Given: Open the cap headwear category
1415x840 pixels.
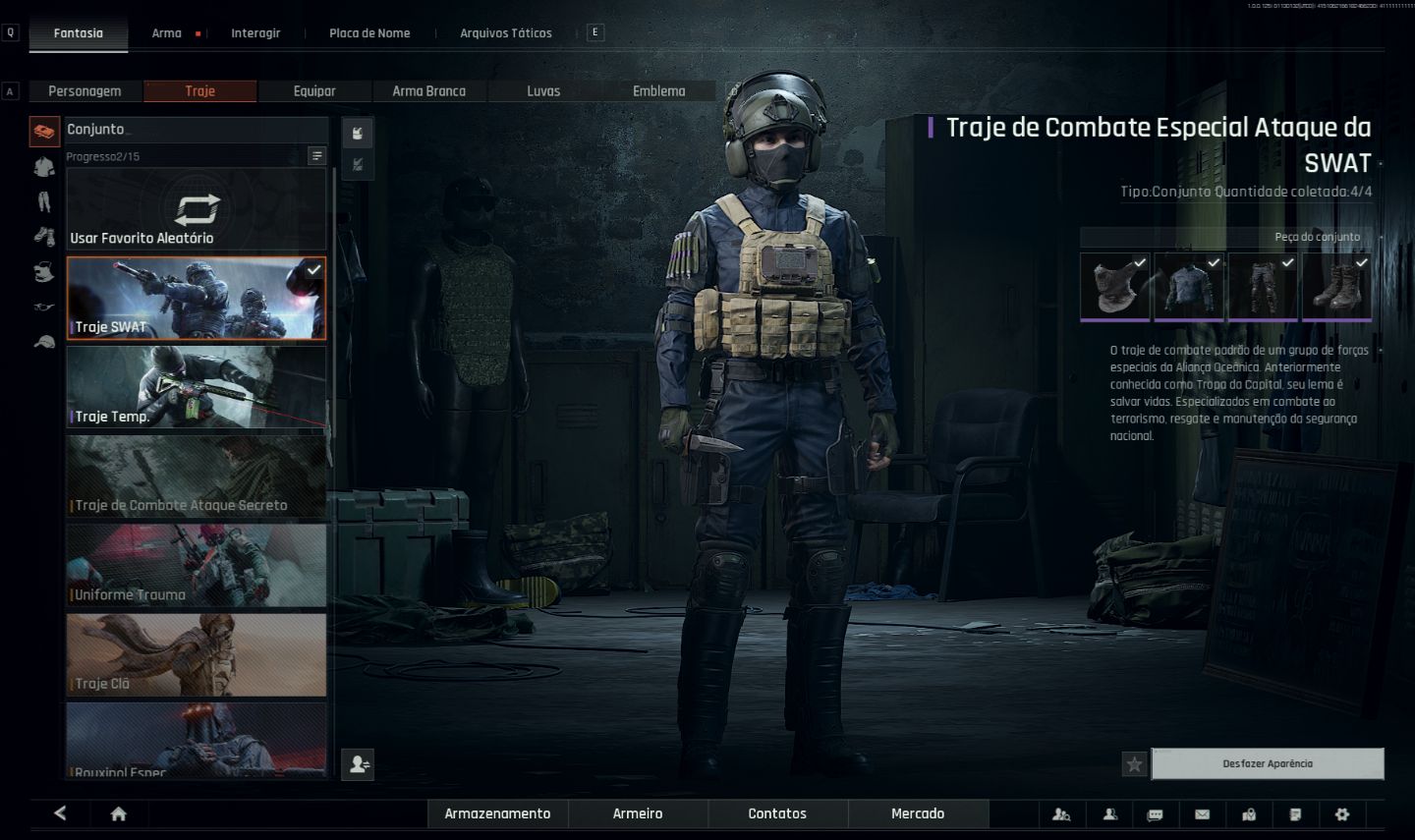Looking at the screenshot, I should click(44, 342).
